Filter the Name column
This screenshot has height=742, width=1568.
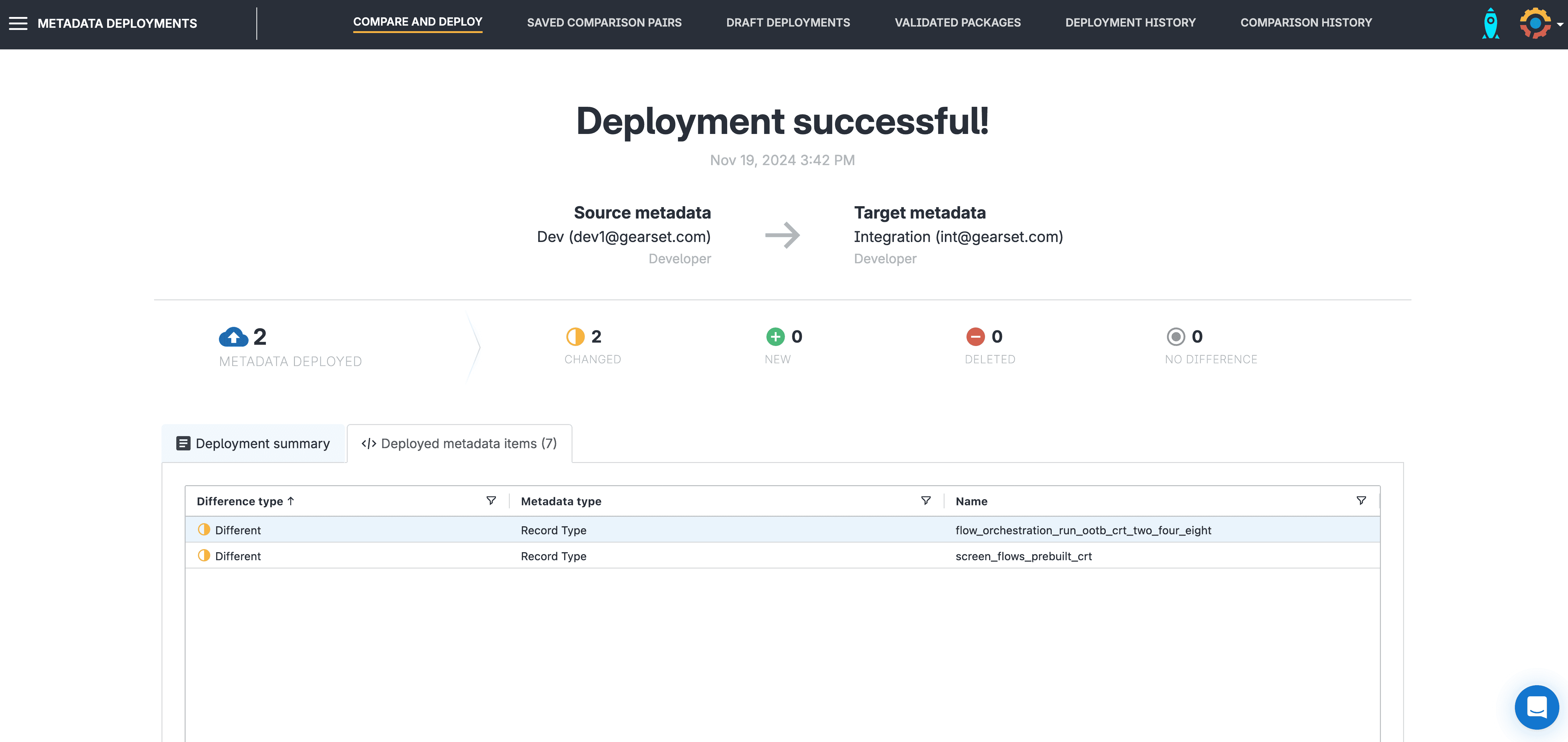coord(1361,501)
